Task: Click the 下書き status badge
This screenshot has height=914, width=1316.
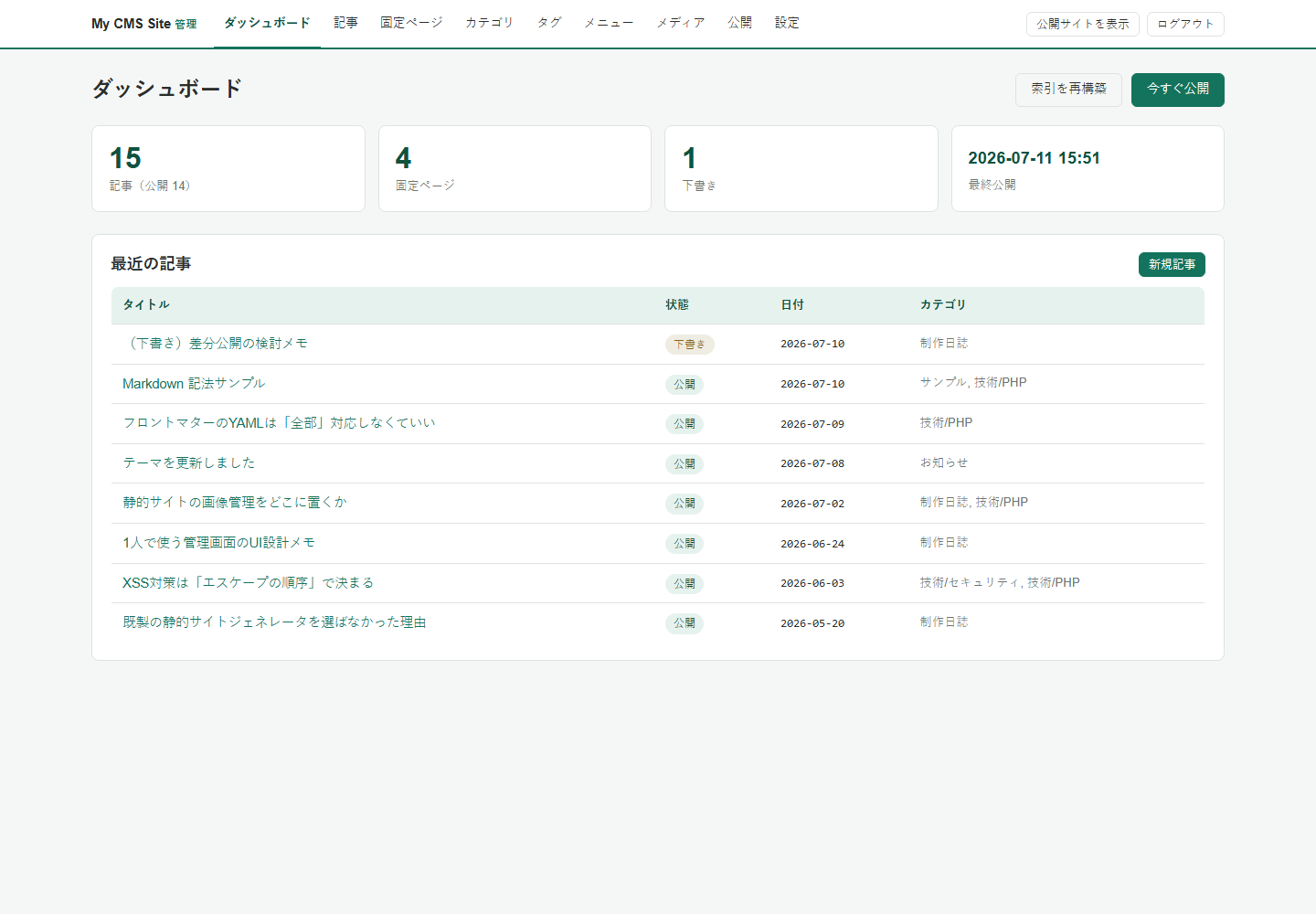Action: point(689,345)
